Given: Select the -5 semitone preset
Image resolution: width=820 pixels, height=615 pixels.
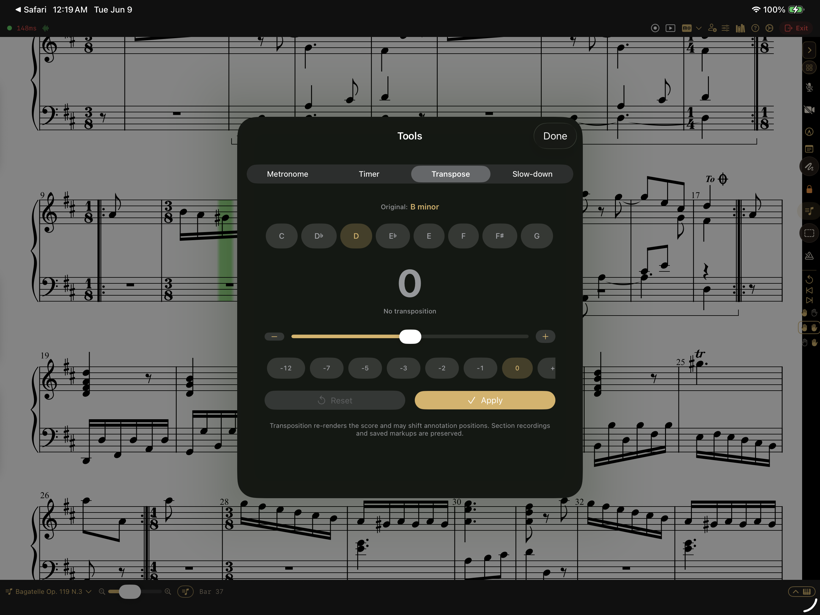Looking at the screenshot, I should tap(365, 368).
